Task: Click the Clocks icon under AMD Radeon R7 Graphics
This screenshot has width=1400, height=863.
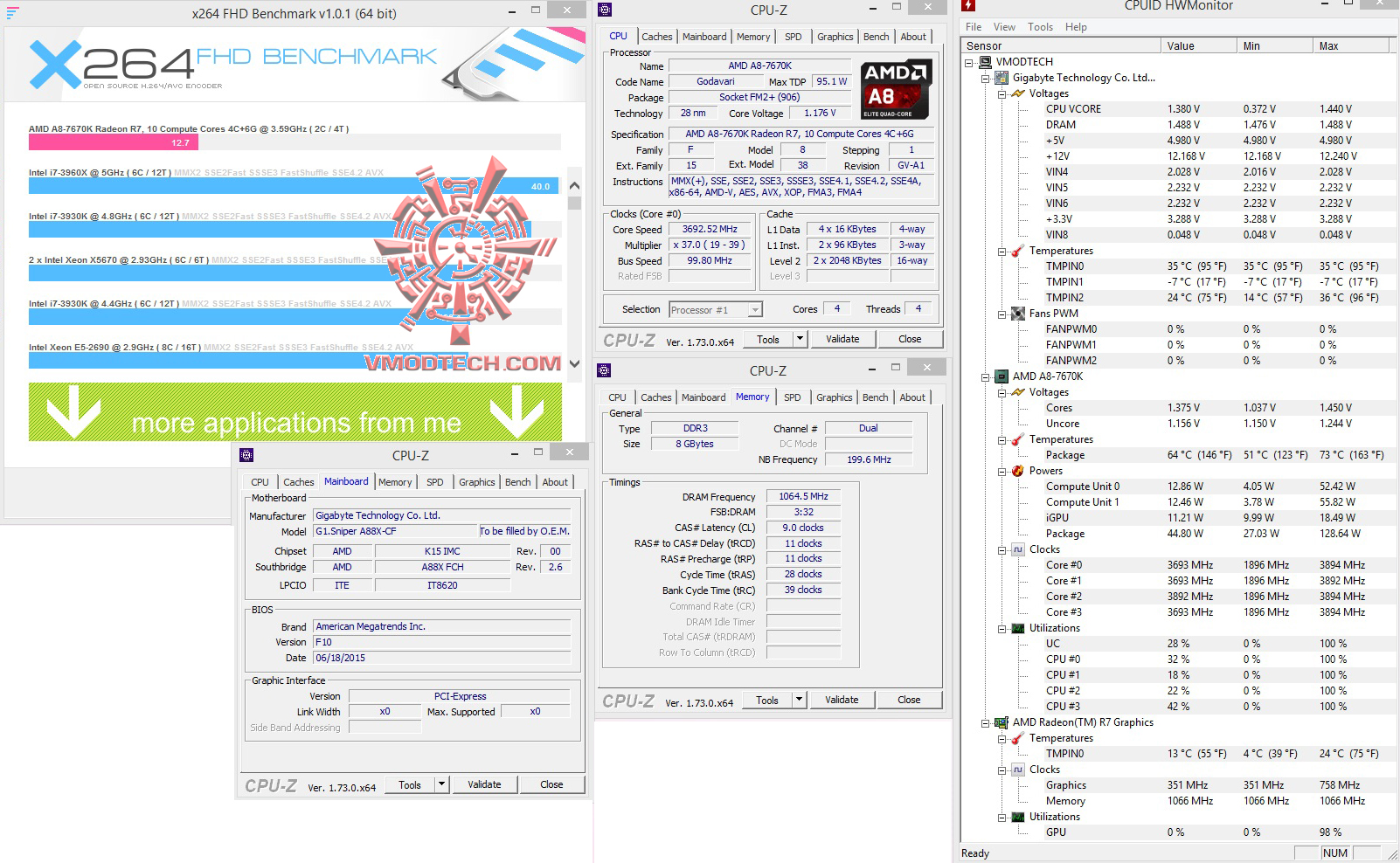Action: point(1018,770)
